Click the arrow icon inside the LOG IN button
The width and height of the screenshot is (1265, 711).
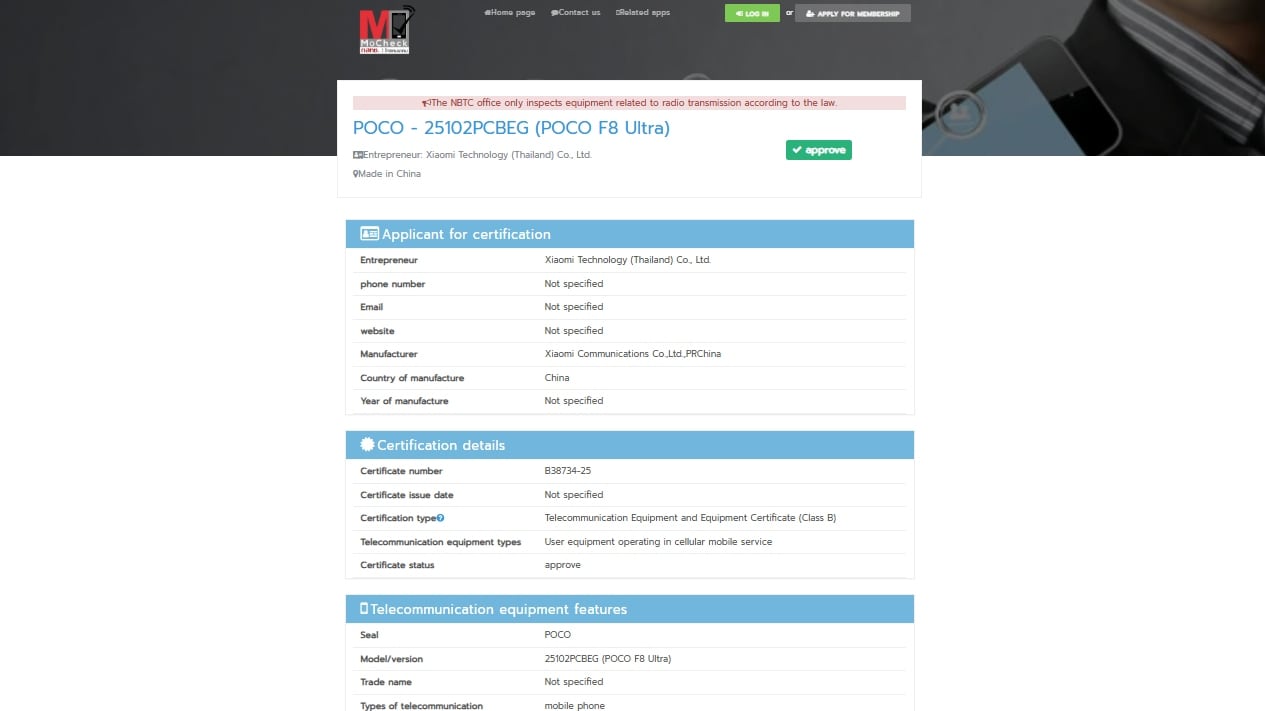pyautogui.click(x=739, y=13)
